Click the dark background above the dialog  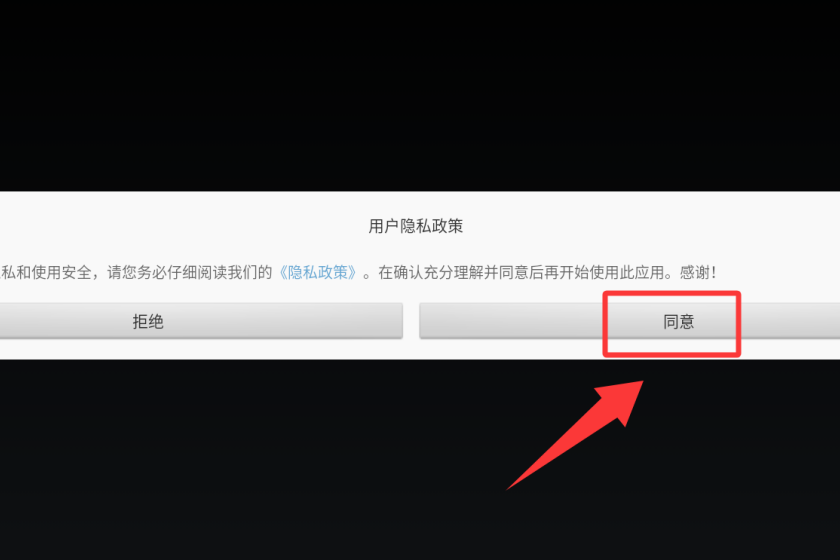[420, 95]
